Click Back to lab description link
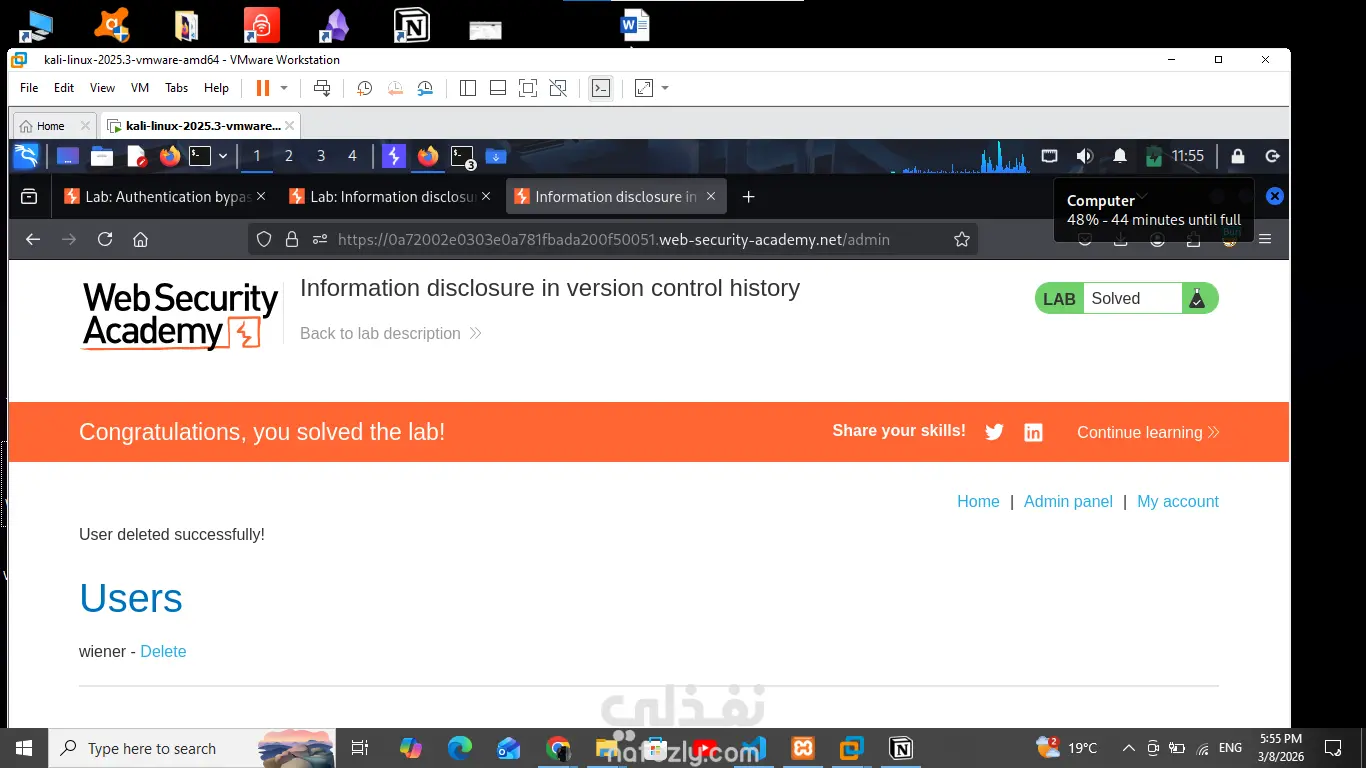 tap(391, 333)
